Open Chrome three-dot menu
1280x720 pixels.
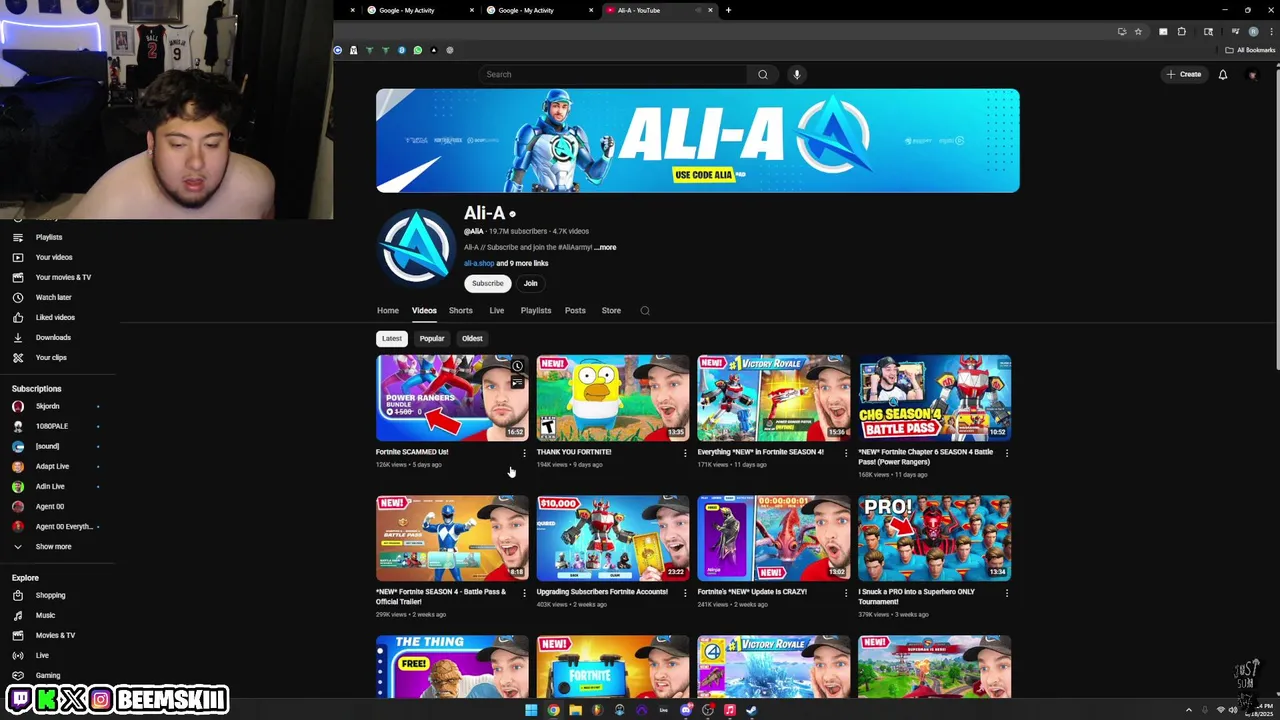pyautogui.click(x=1271, y=32)
